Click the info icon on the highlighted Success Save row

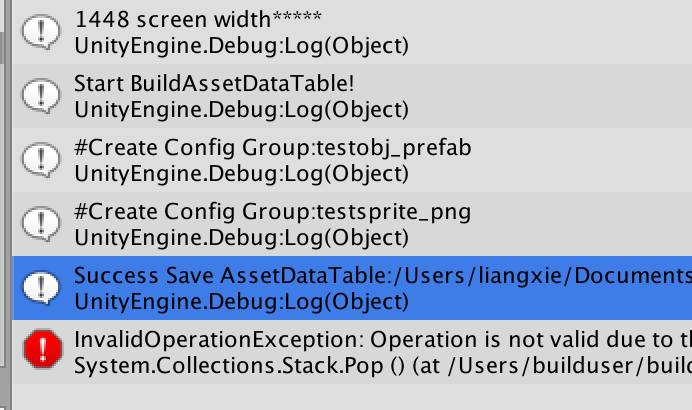pyautogui.click(x=39, y=288)
